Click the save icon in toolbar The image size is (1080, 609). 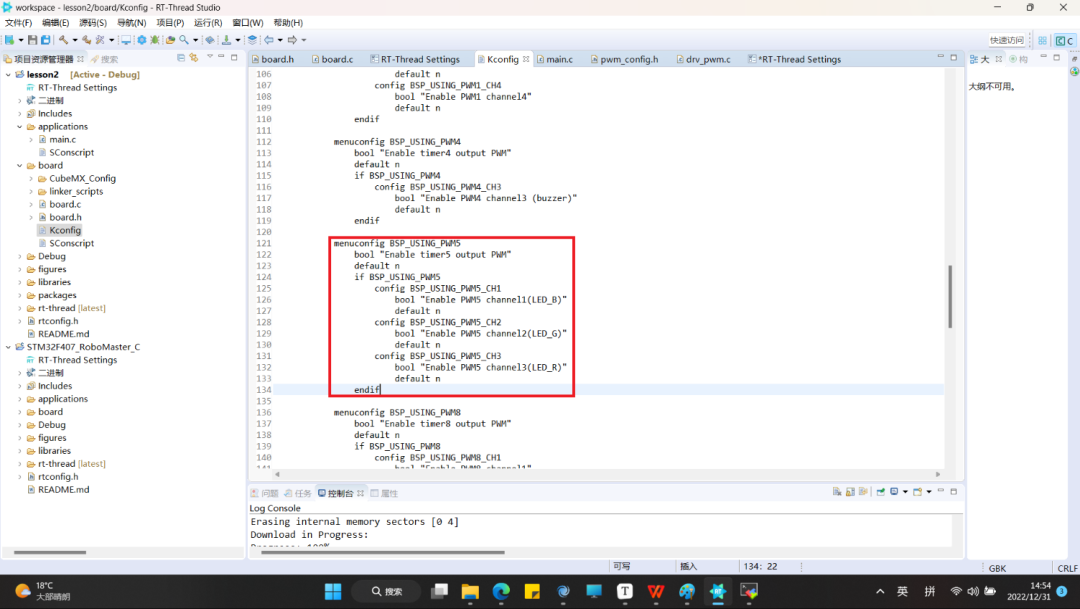click(x=32, y=40)
